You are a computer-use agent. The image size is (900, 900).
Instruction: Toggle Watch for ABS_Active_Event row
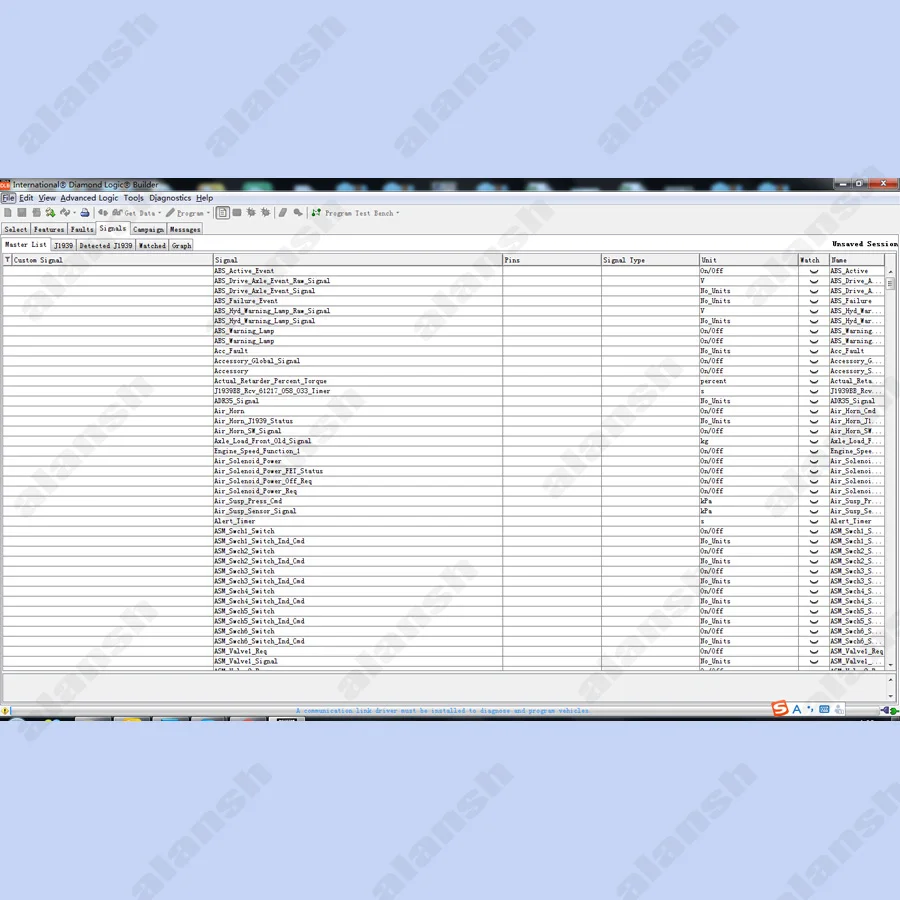point(814,271)
